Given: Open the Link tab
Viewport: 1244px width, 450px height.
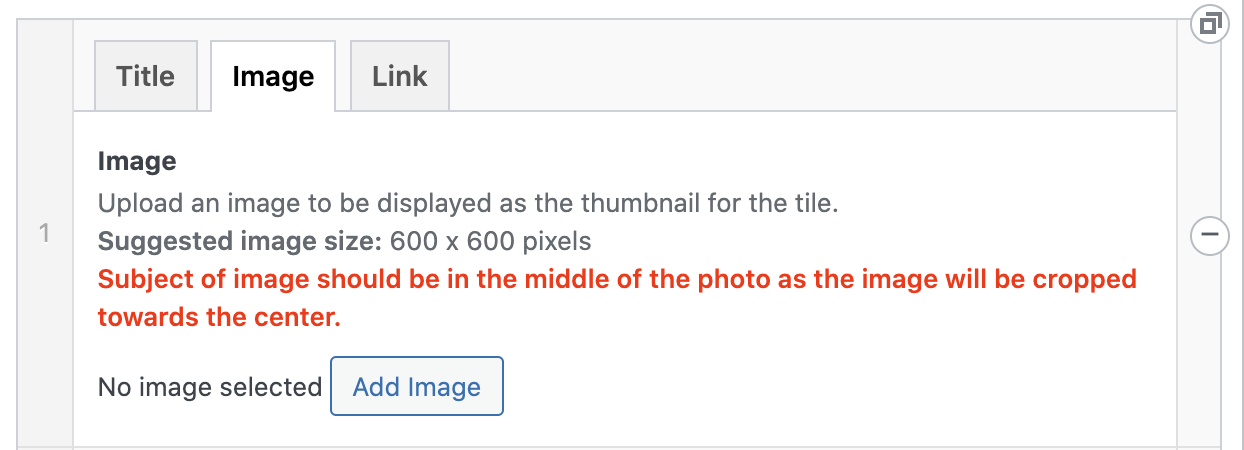Looking at the screenshot, I should [399, 76].
